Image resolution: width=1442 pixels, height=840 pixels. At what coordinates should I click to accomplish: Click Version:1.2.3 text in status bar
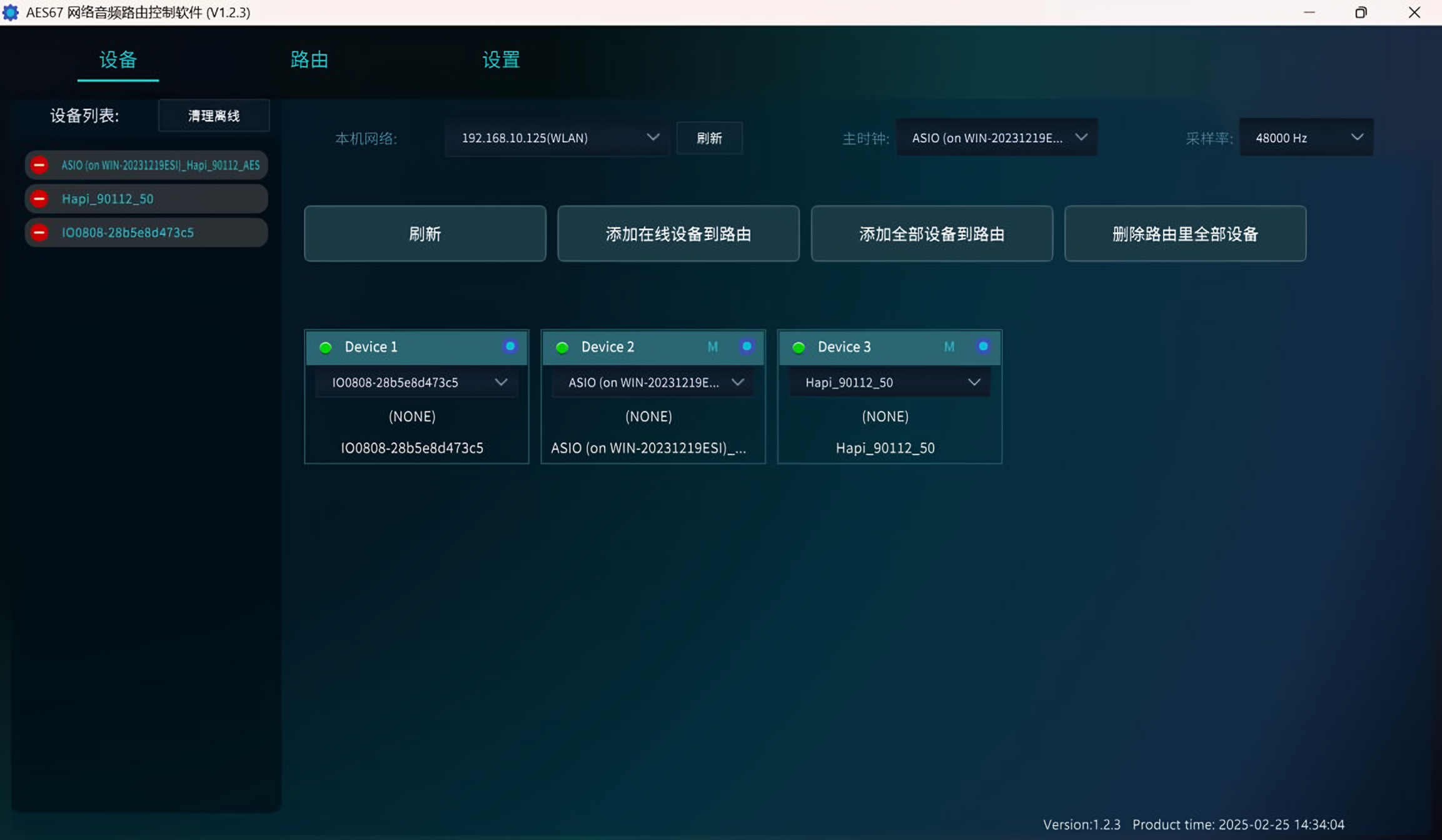[x=1082, y=824]
